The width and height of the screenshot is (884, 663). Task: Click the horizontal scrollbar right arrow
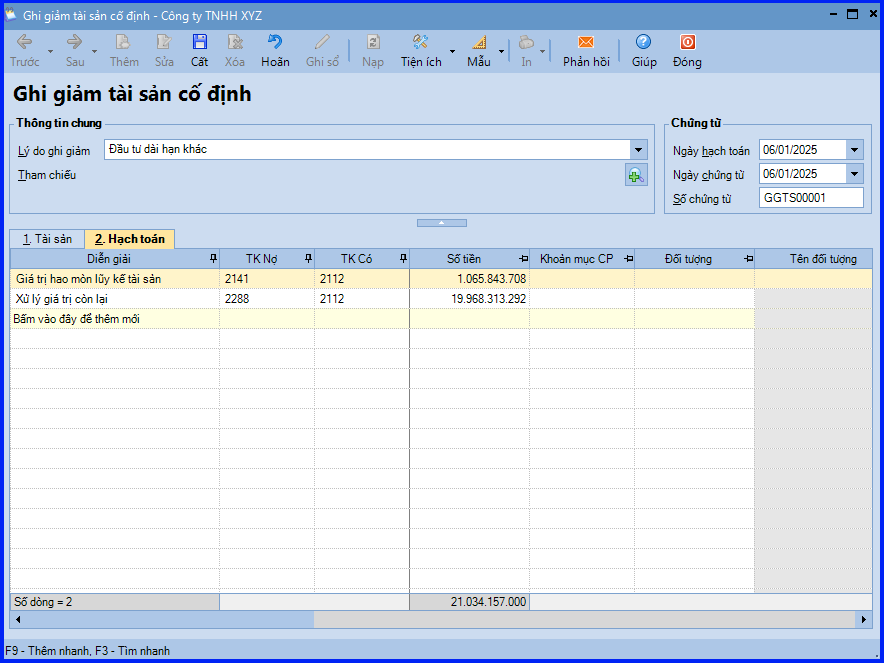(865, 620)
